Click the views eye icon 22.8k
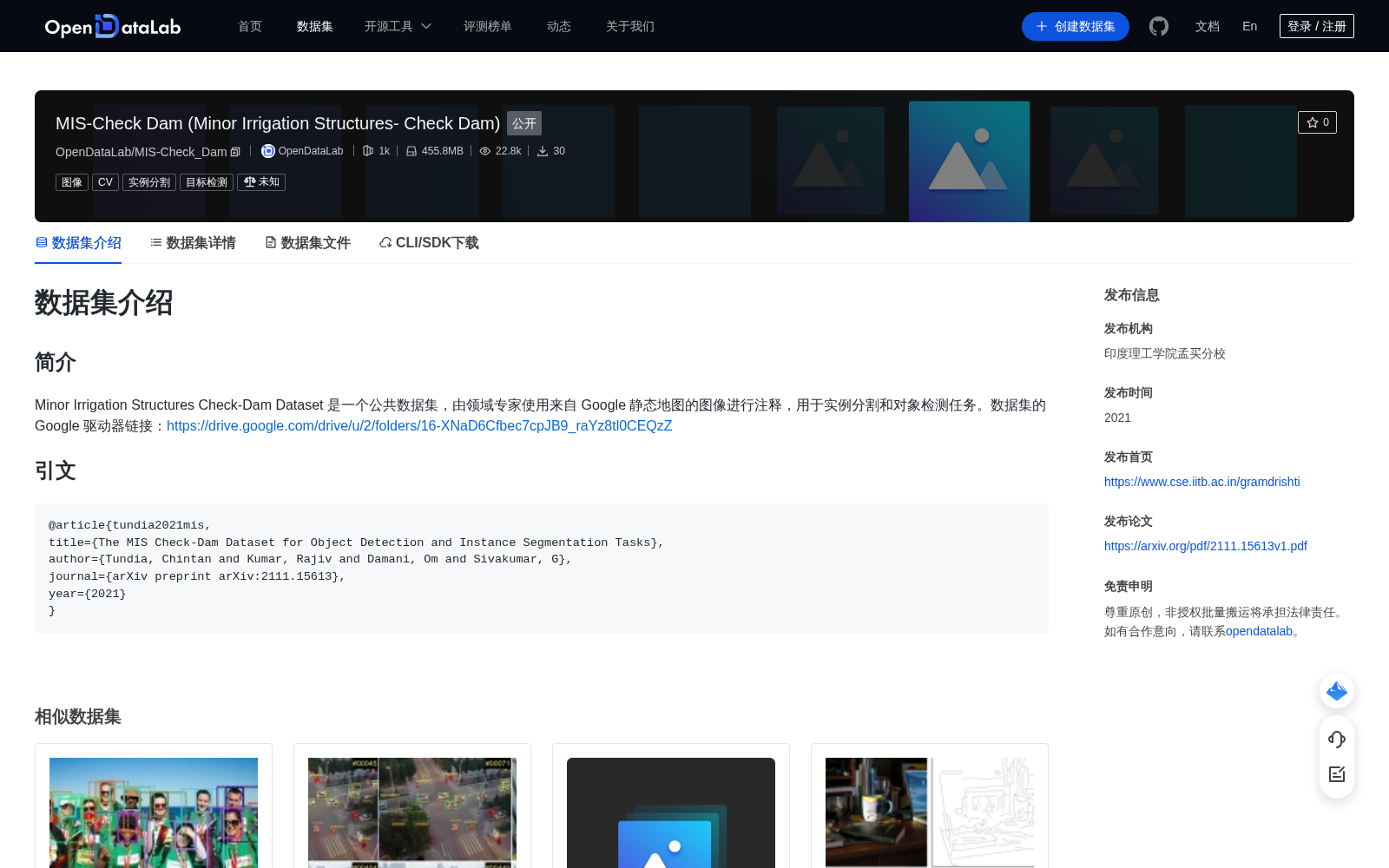Screen dimensions: 1389x868 click(x=485, y=151)
